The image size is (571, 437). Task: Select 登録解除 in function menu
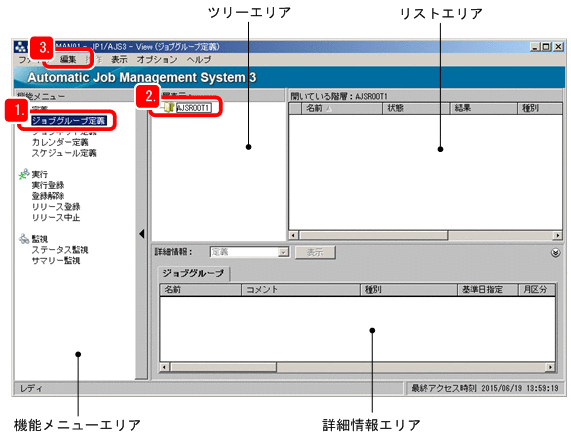pos(48,196)
